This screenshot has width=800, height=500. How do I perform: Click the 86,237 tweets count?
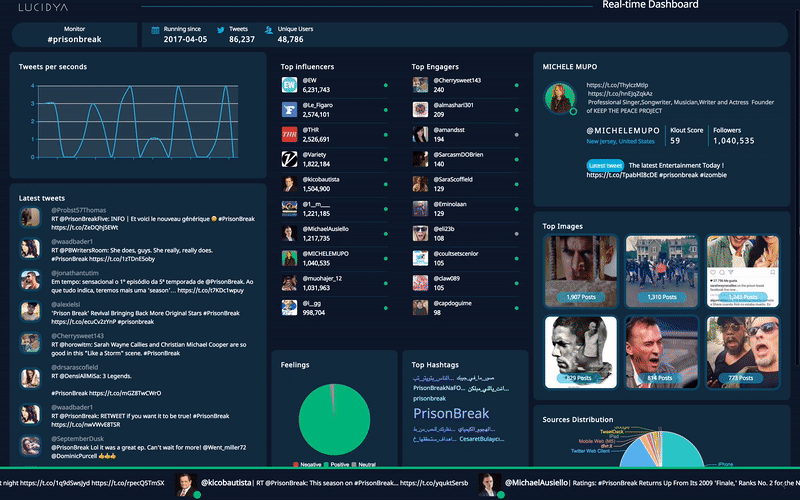242,39
